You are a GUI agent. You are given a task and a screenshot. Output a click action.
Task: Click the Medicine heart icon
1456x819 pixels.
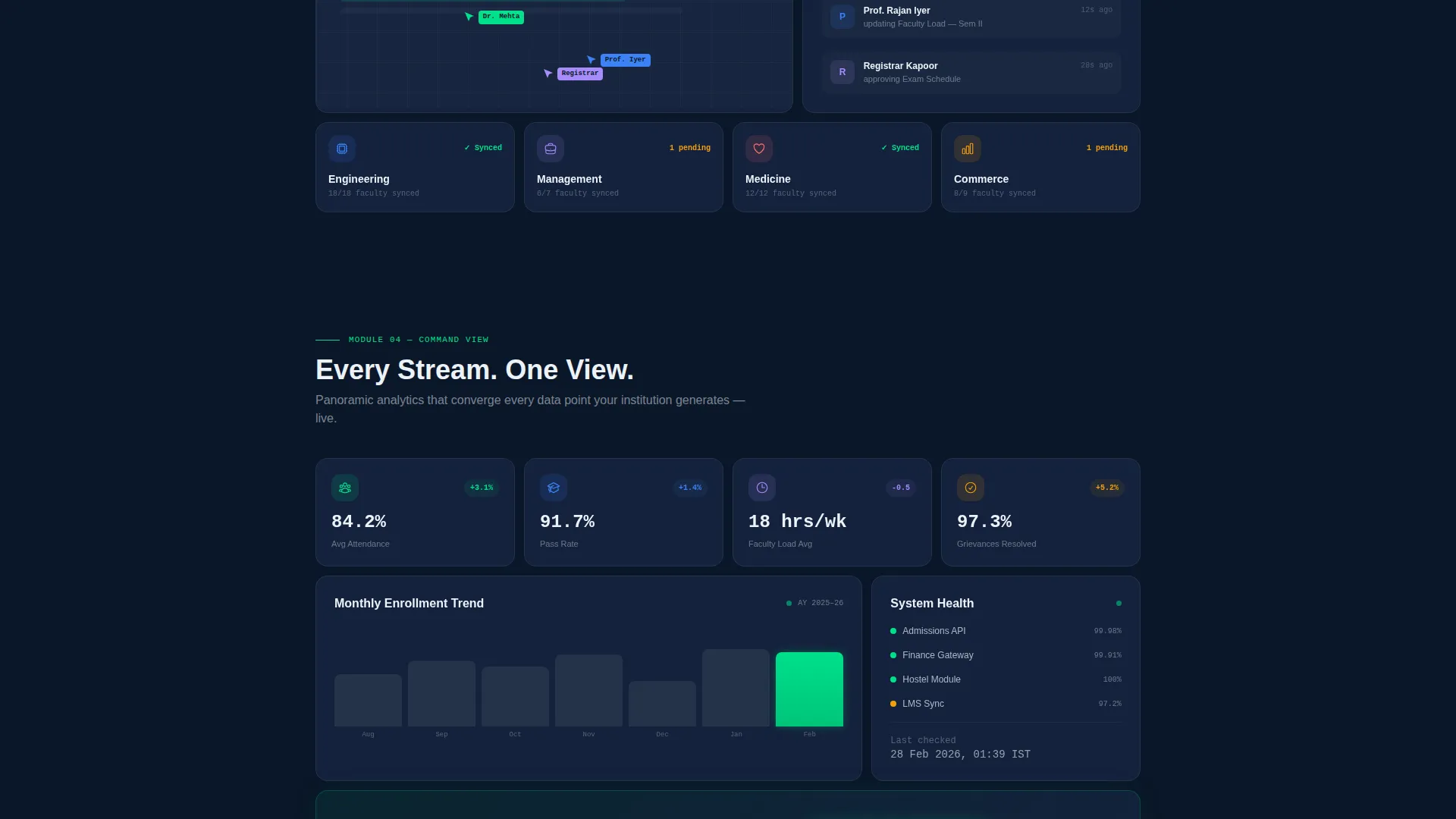click(x=759, y=149)
